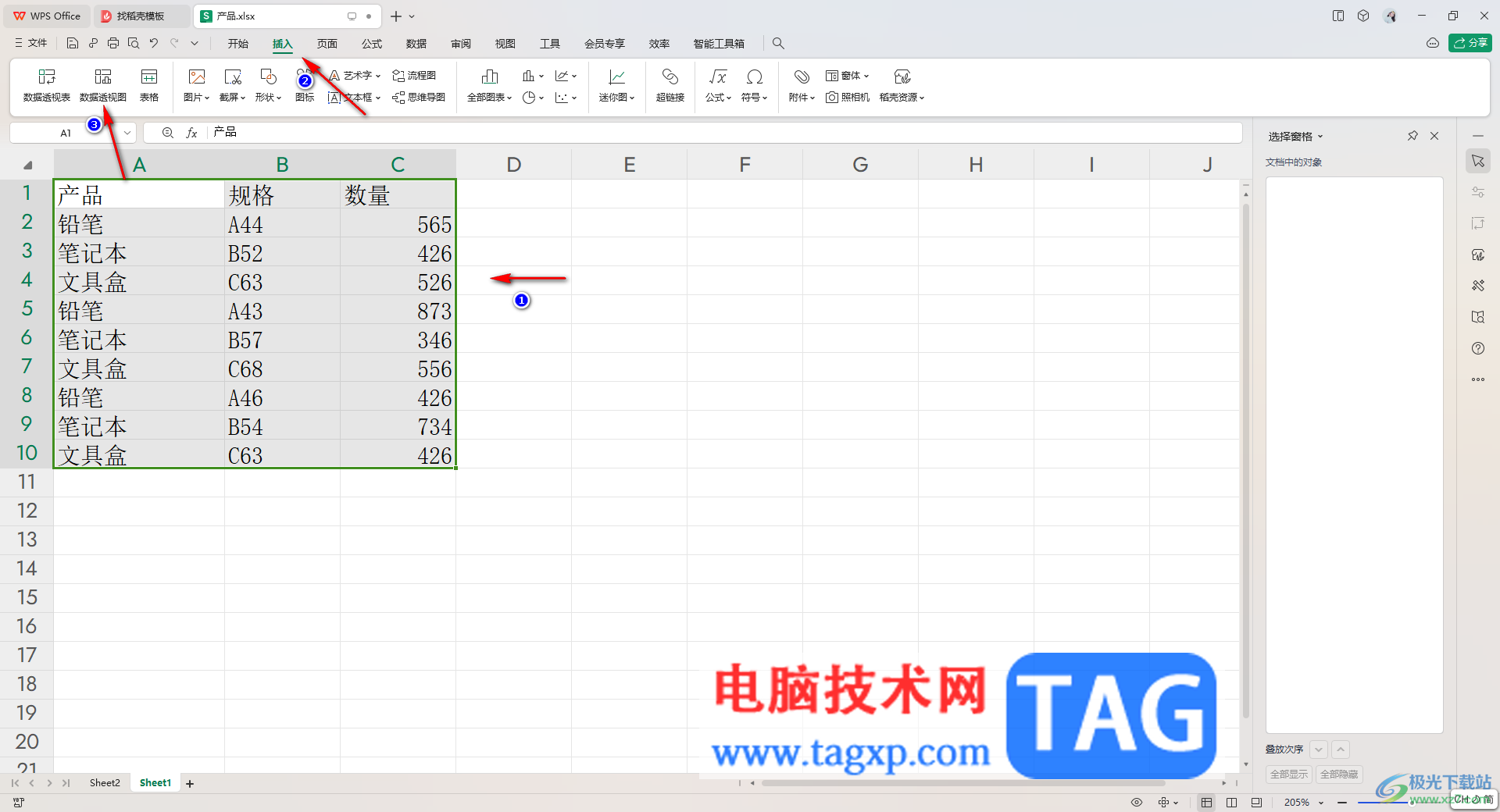Open the Picture (图片) insert button

(x=197, y=86)
